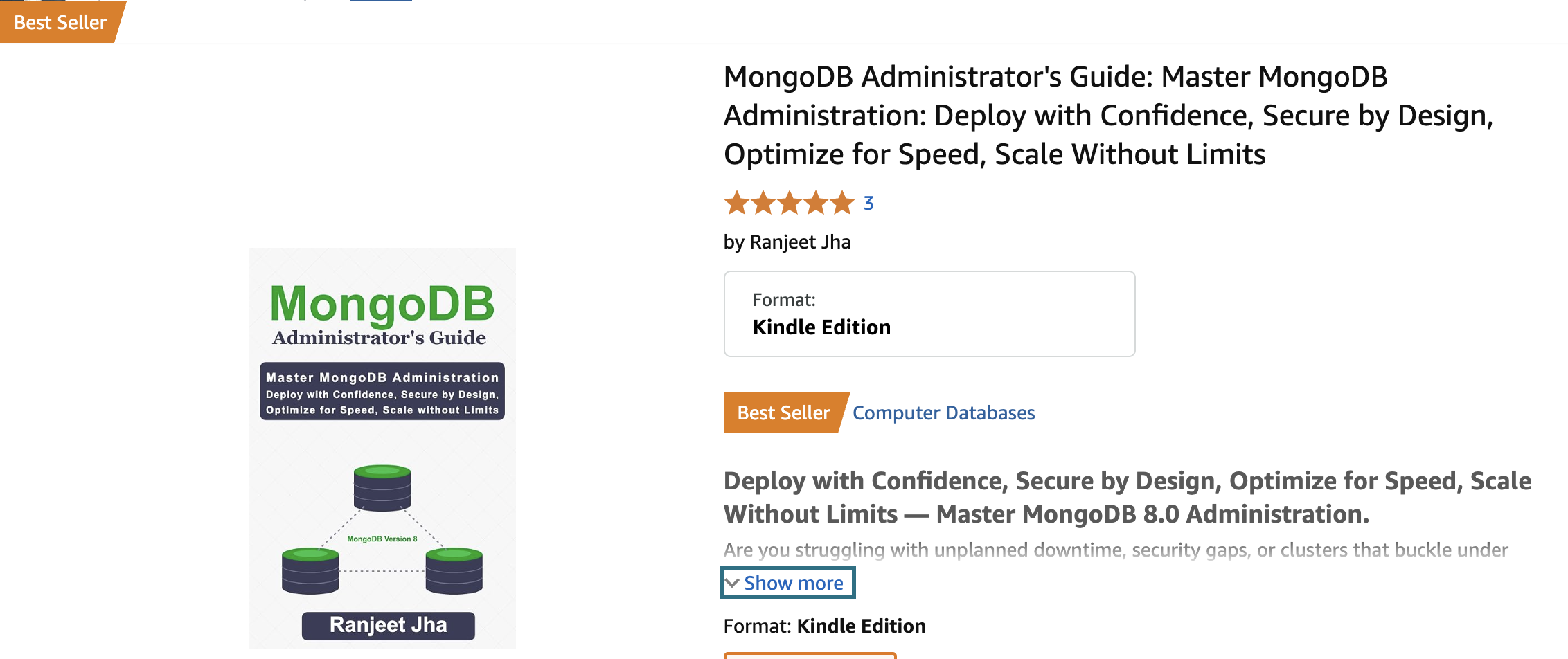Click the bottom-left database cylinder on the cover
Screen dimensions: 1568x659
[310, 570]
